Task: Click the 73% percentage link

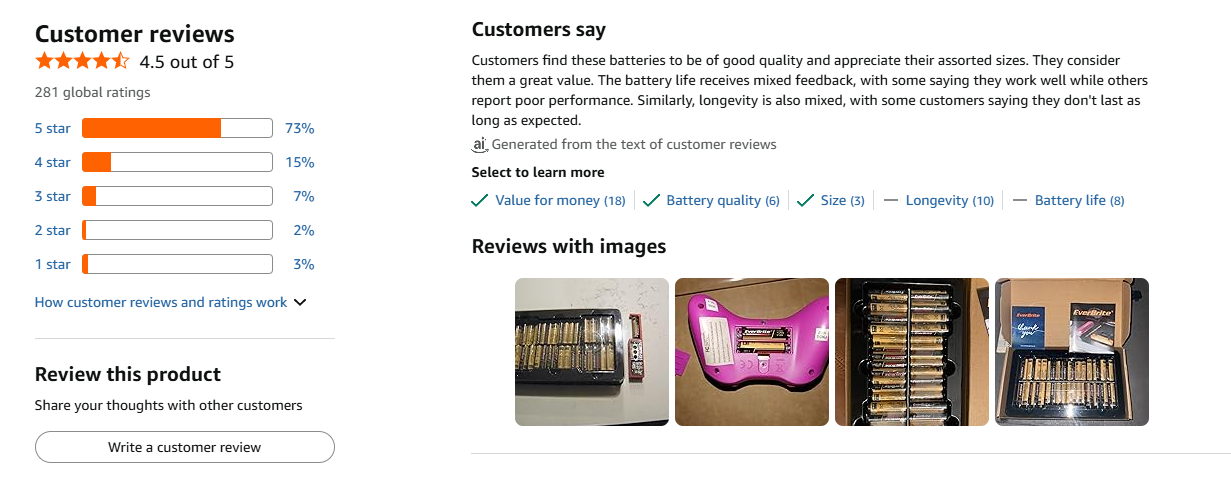Action: 299,128
